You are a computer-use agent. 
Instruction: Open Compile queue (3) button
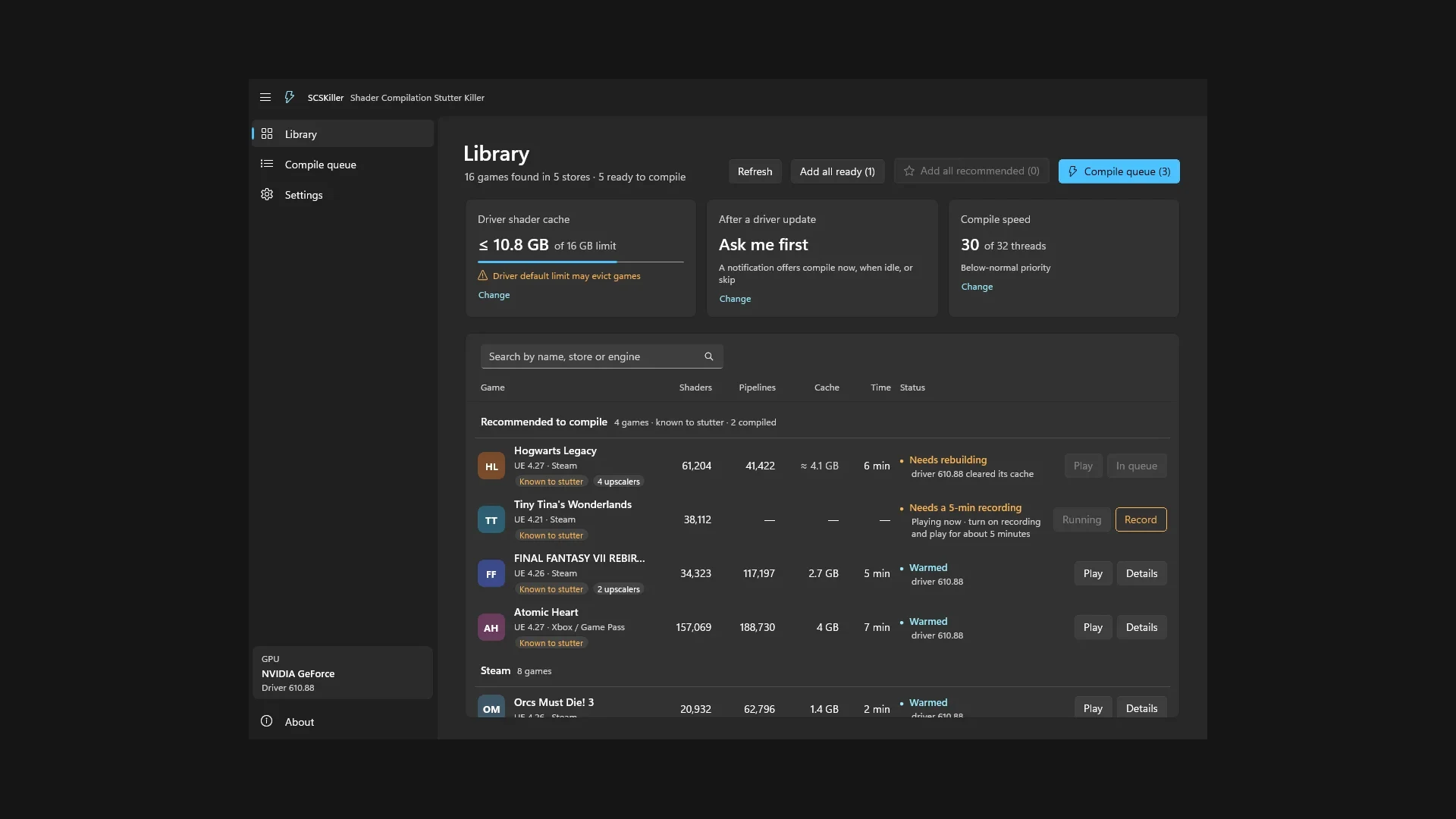coord(1119,171)
